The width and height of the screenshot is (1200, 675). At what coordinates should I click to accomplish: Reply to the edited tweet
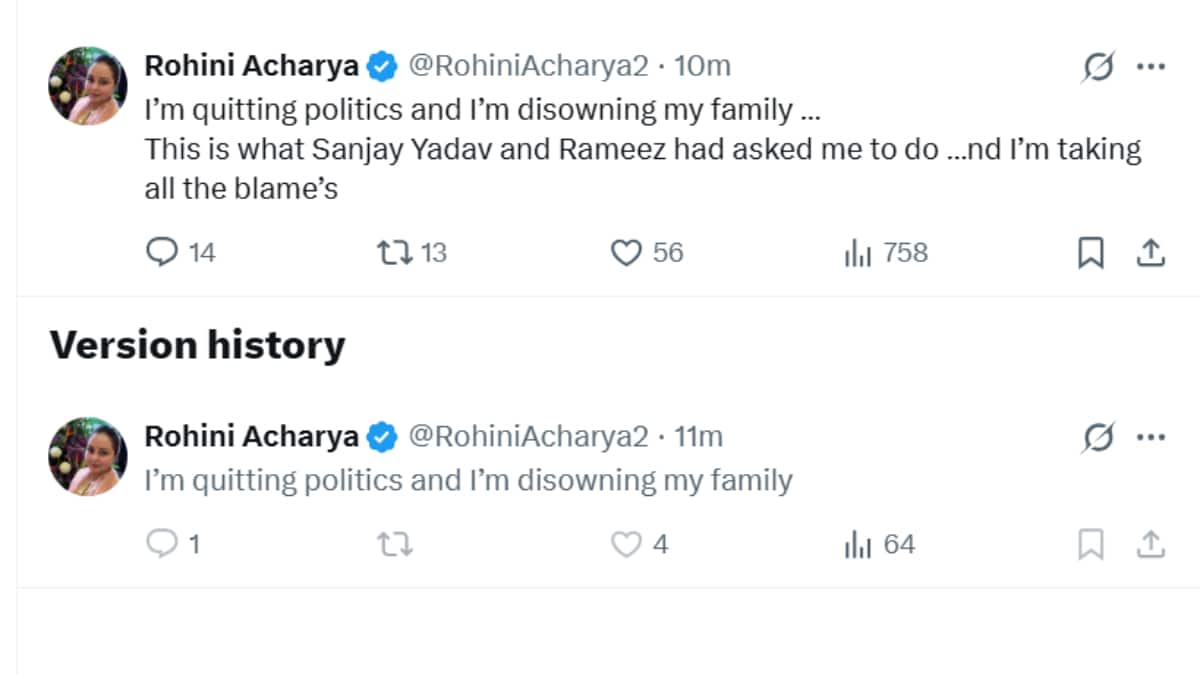tap(163, 253)
